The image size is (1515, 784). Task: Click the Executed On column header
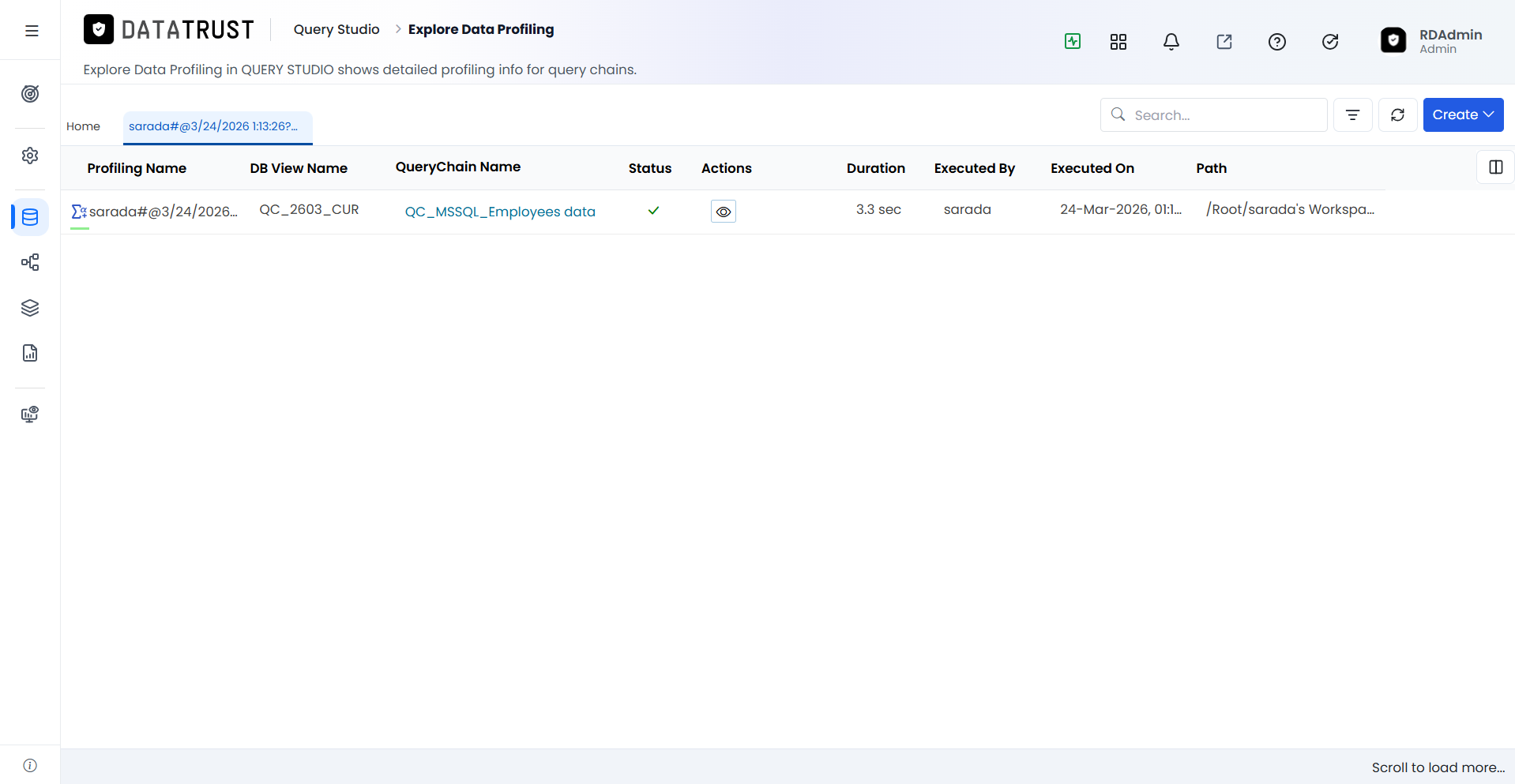pos(1092,168)
